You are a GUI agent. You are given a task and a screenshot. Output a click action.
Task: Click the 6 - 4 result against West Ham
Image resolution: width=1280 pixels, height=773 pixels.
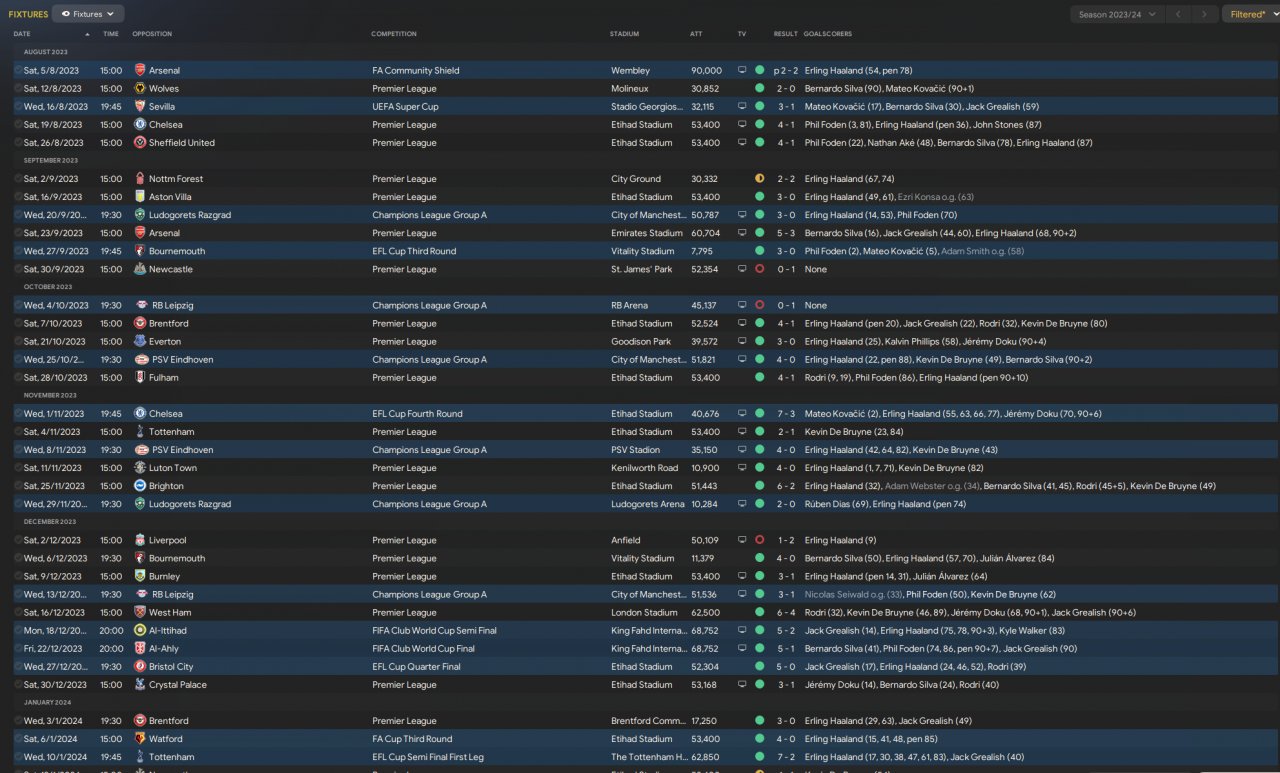(789, 613)
